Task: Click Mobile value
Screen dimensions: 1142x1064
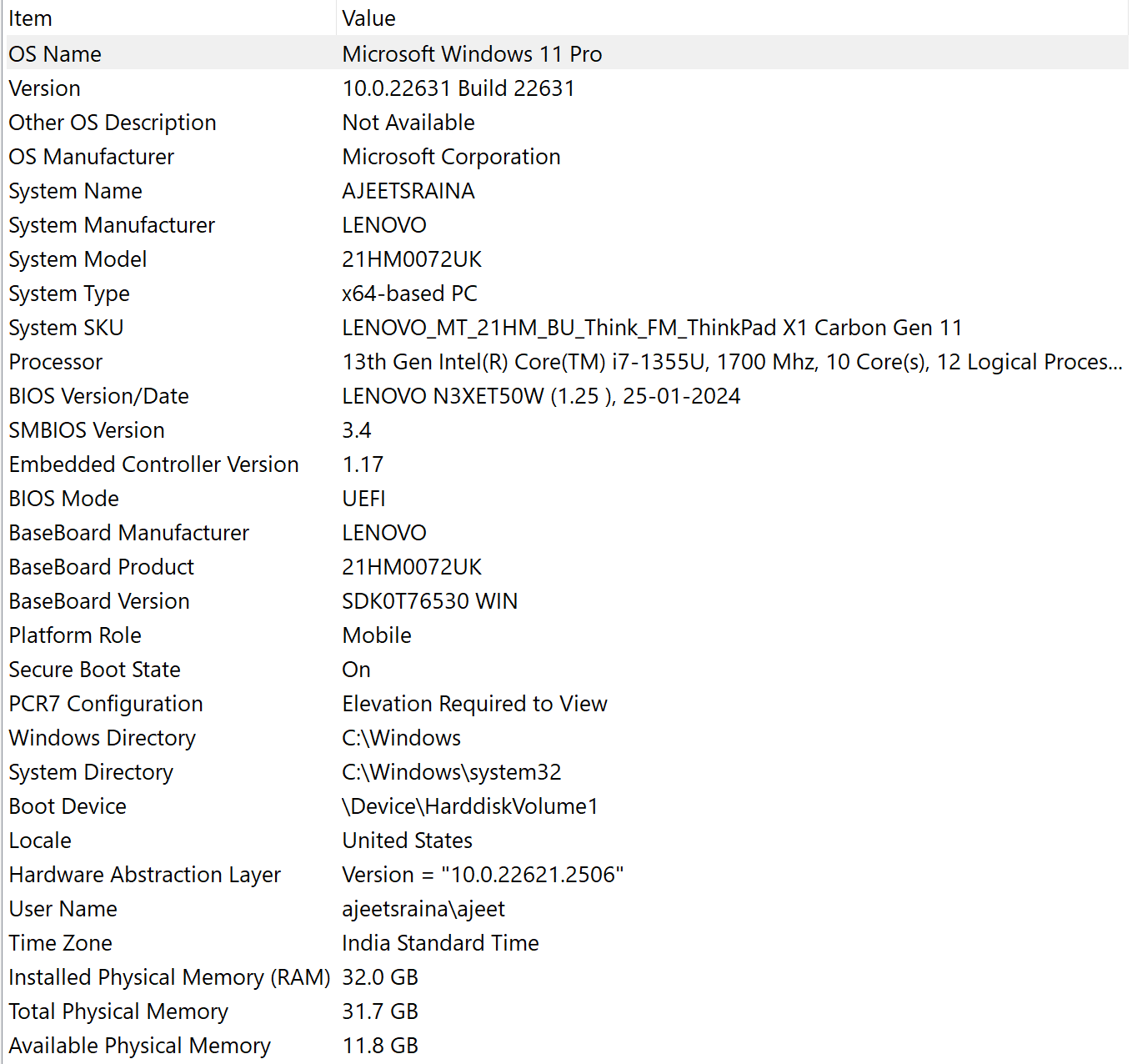Action: 377,635
